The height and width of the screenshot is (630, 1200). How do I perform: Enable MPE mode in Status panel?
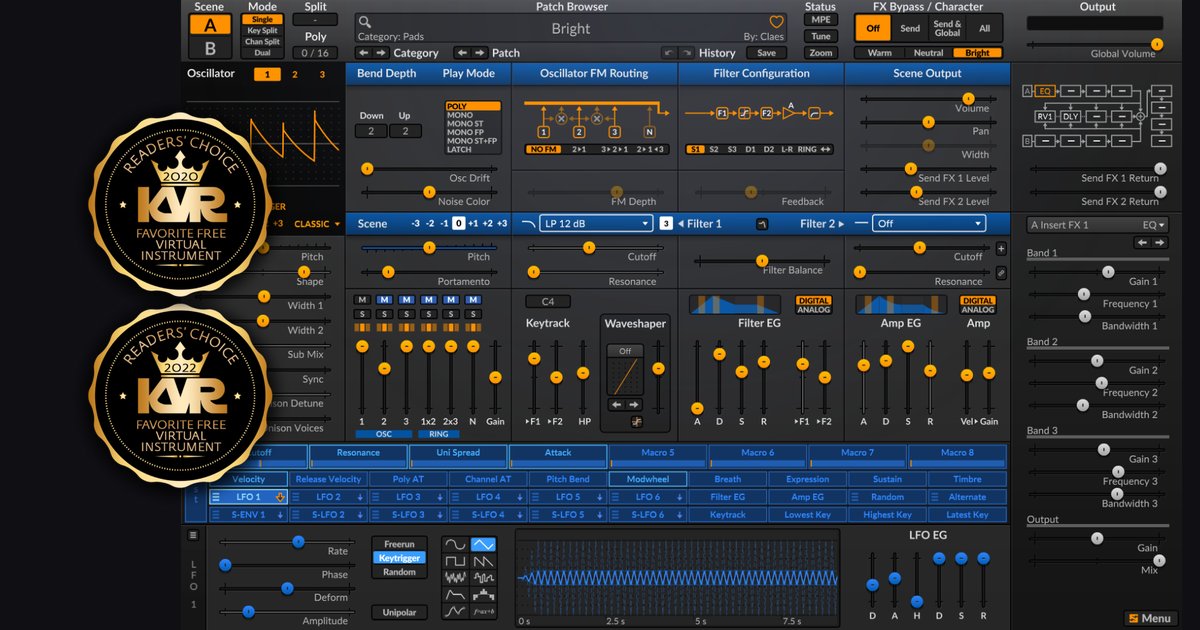820,20
